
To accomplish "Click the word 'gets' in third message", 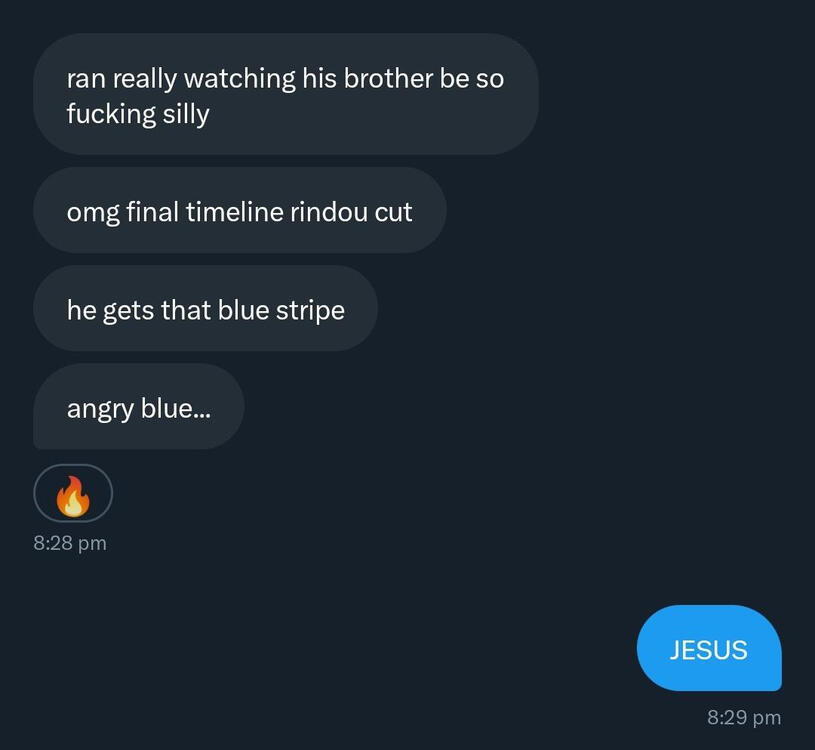I will (128, 312).
